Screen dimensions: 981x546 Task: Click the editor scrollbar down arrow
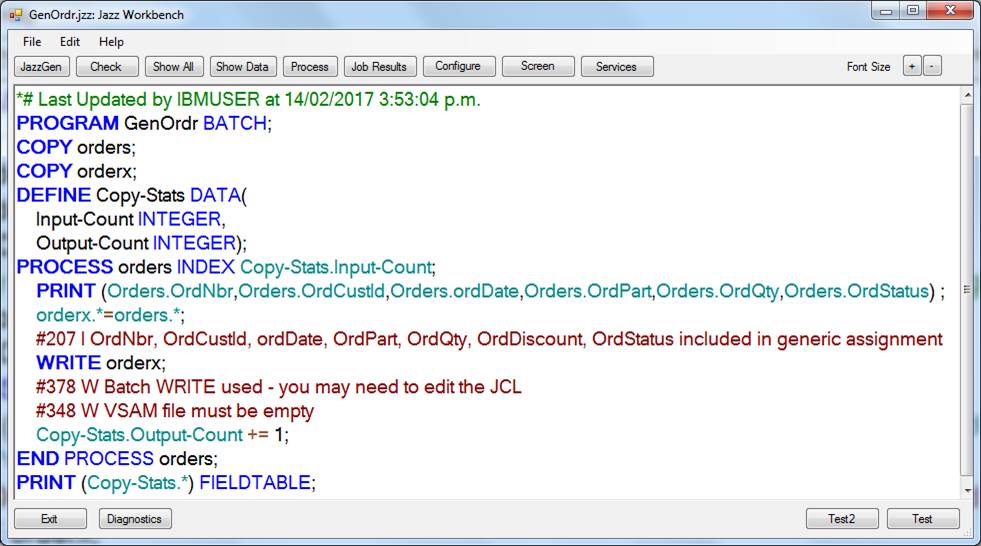pos(967,490)
